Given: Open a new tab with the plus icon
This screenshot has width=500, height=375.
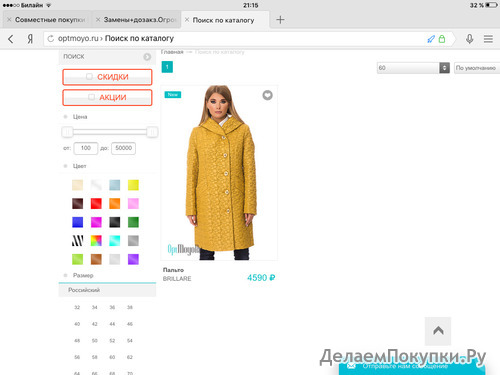Looking at the screenshot, I should click(x=280, y=20).
